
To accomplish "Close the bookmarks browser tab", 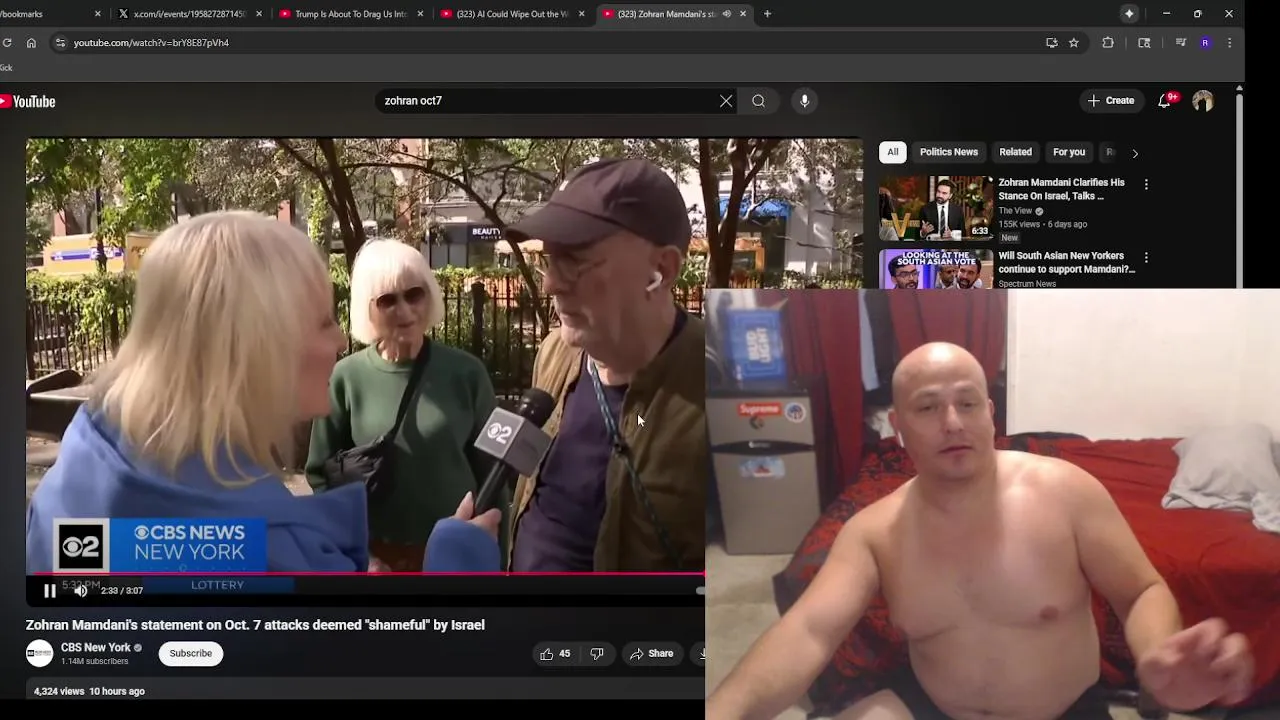I will pyautogui.click(x=98, y=14).
